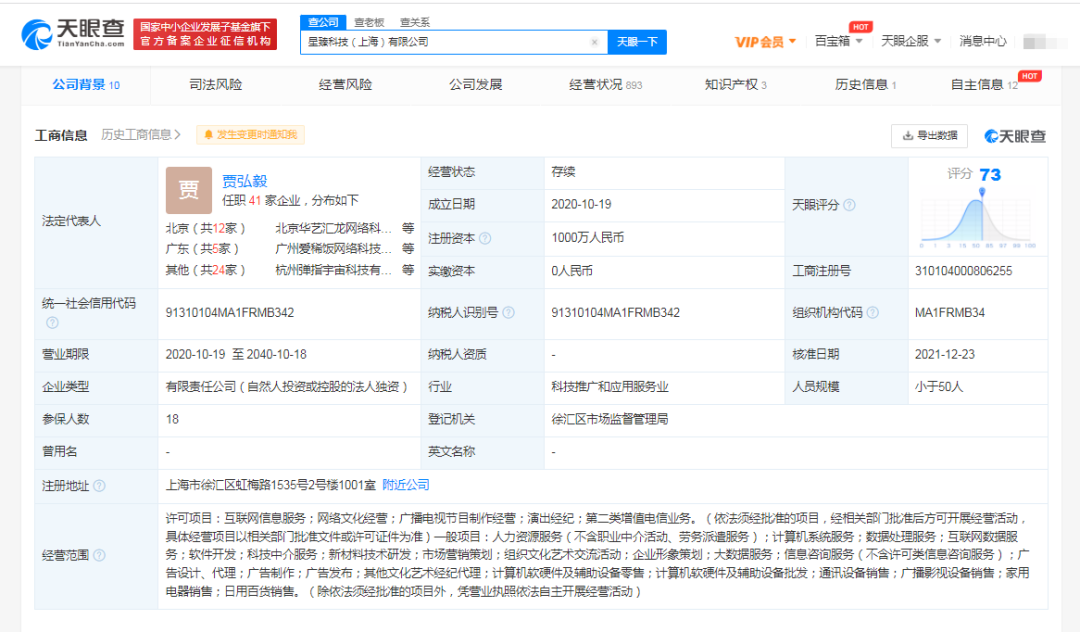Click the 天眼查 logo beside the export button
This screenshot has width=1080, height=632.
(1015, 136)
